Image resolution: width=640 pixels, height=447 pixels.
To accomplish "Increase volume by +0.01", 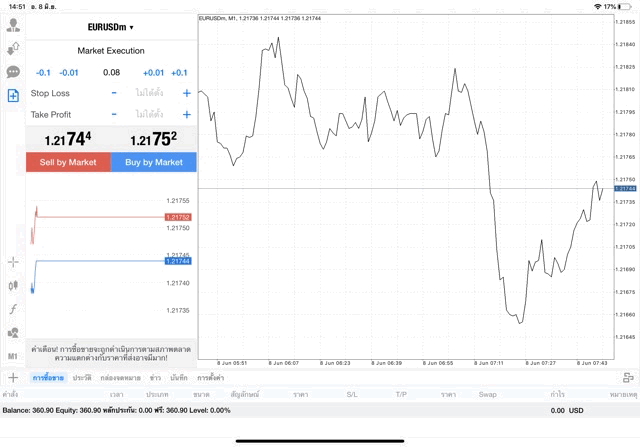I will (x=153, y=72).
